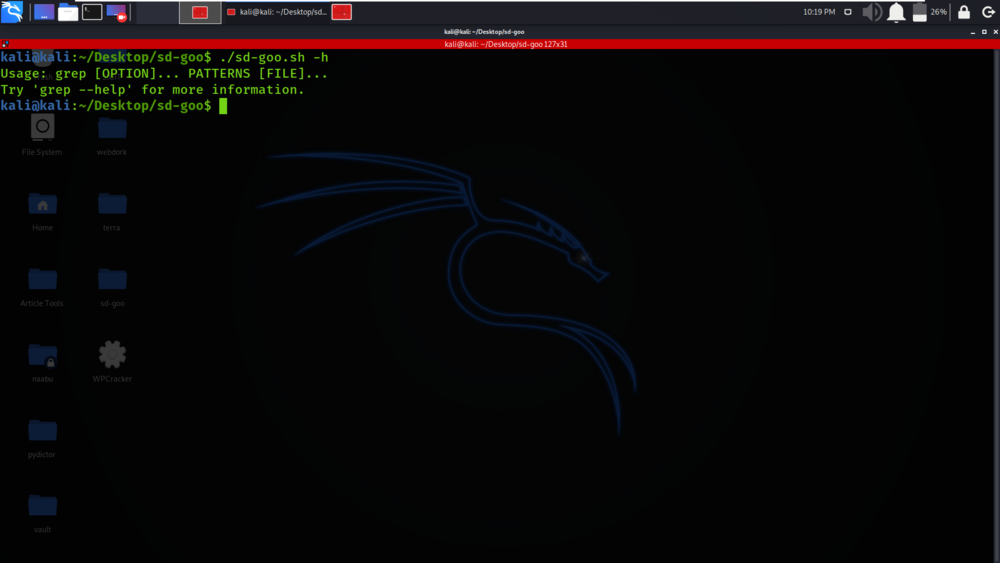Screen dimensions: 1000x563
Task: Click the 'Usage: grep [OPTION]...' output line
Action: (x=164, y=73)
